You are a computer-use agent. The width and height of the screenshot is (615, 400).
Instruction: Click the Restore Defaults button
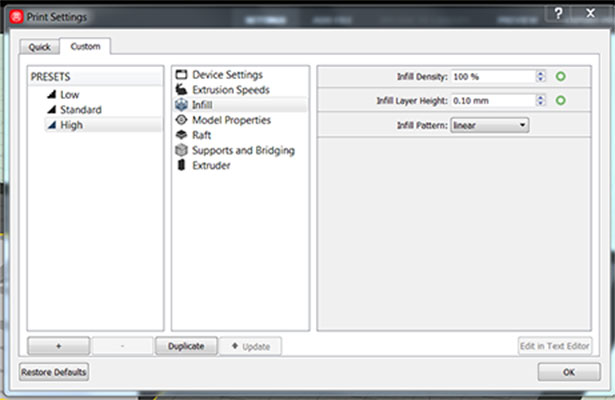pos(54,372)
